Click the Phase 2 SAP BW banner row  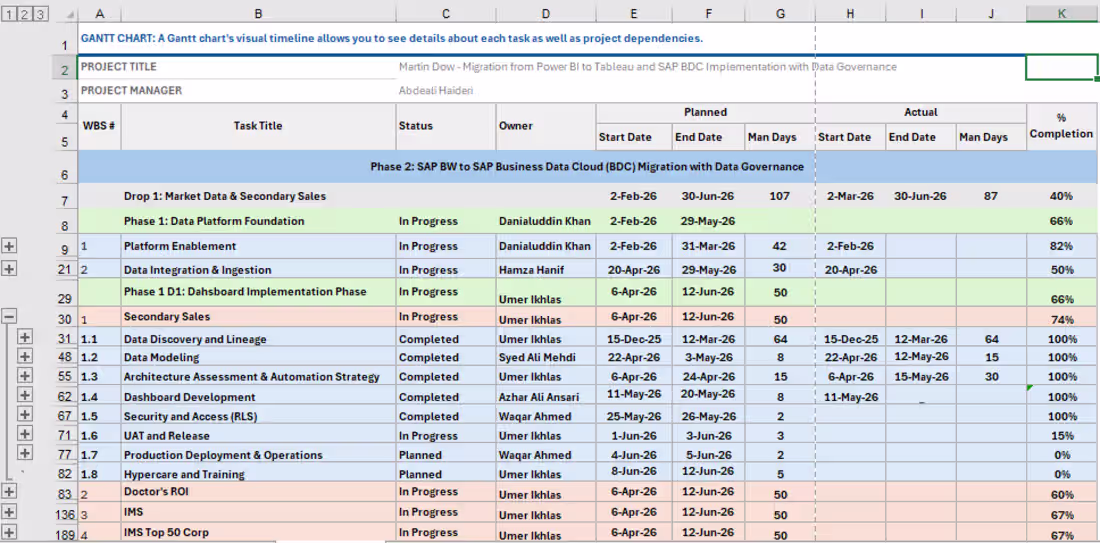pos(588,167)
